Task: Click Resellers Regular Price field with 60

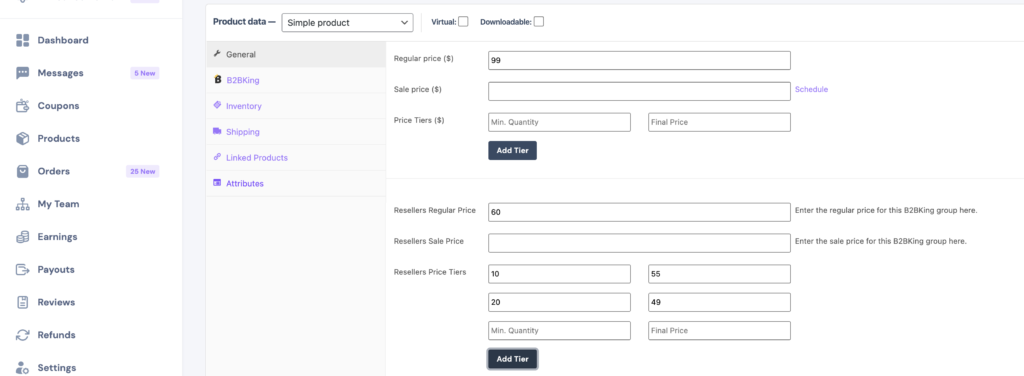Action: [x=639, y=212]
